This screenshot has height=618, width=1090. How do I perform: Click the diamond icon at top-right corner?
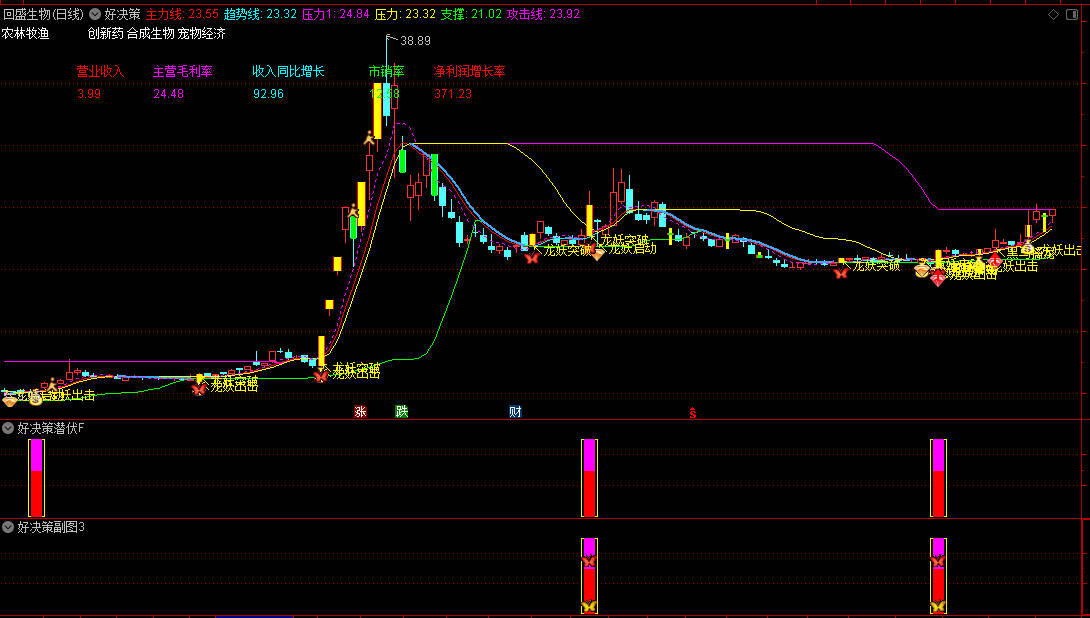pos(1054,15)
